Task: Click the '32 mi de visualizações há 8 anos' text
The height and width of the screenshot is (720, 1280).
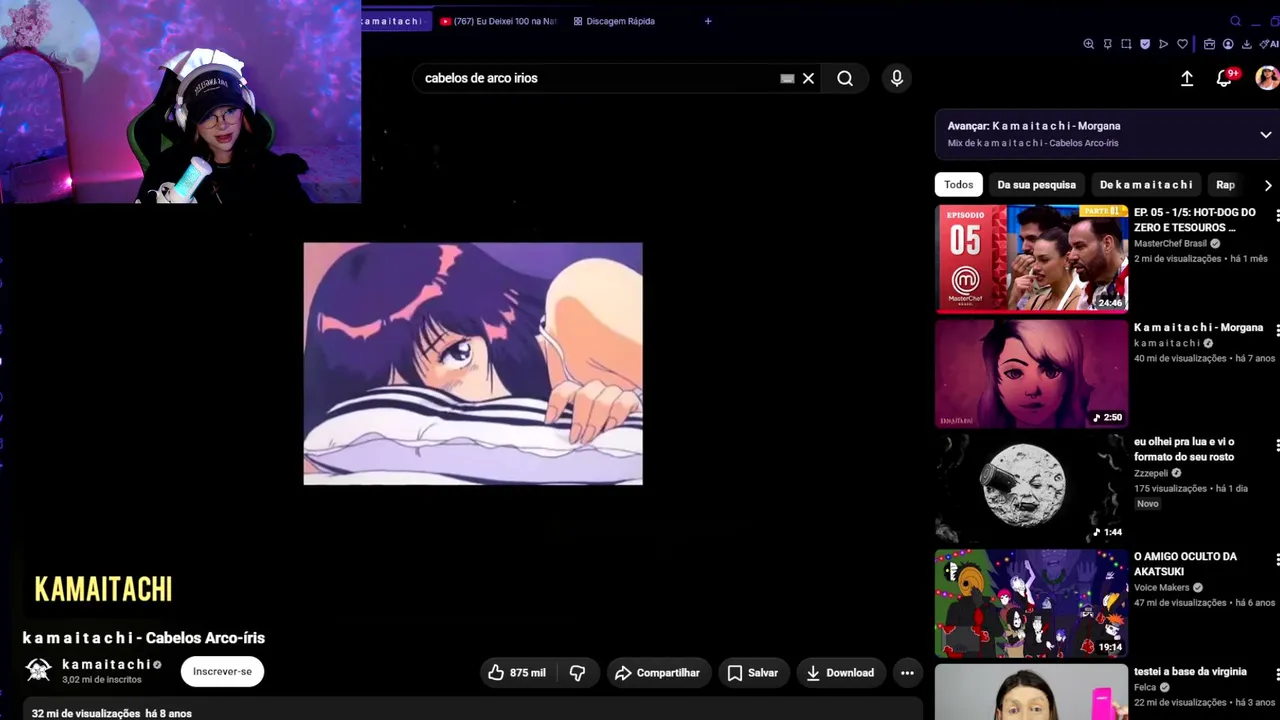Action: click(111, 713)
